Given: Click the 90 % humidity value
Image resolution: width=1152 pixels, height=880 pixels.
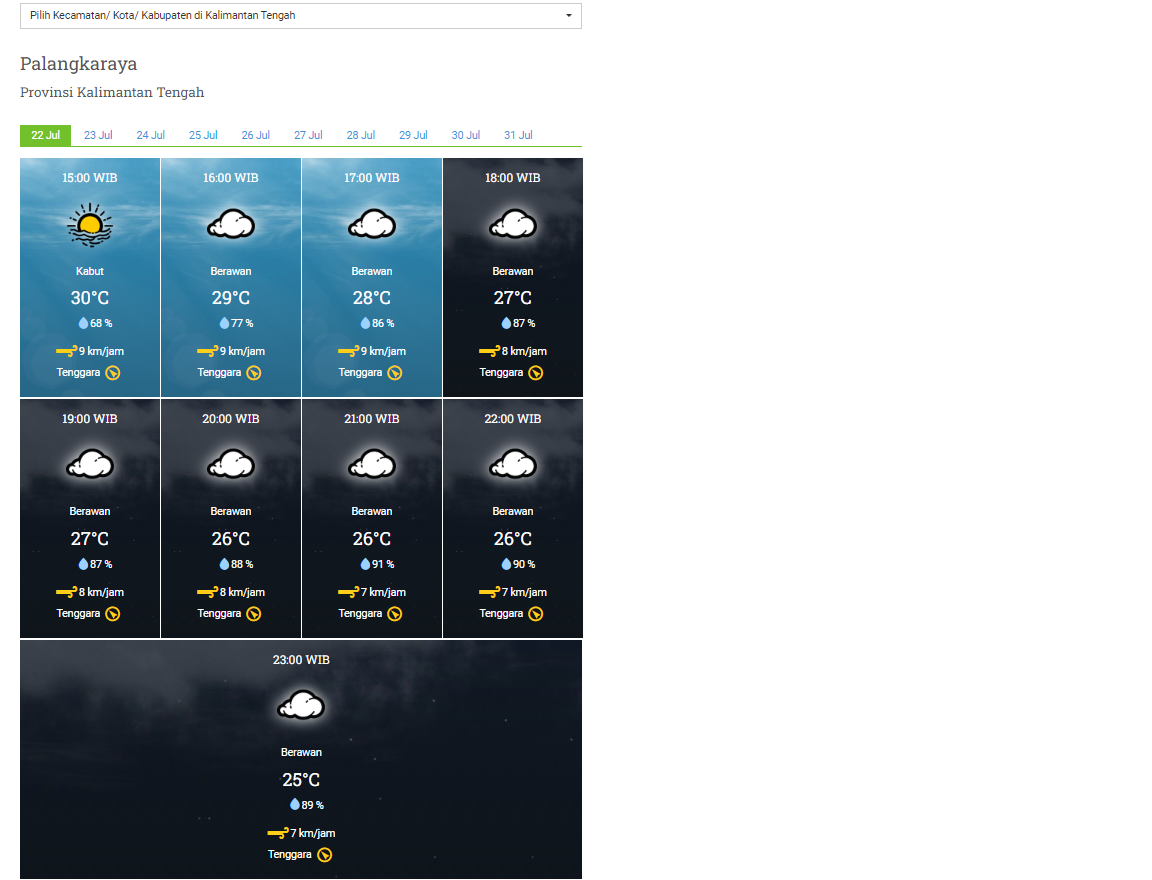Looking at the screenshot, I should 525,564.
